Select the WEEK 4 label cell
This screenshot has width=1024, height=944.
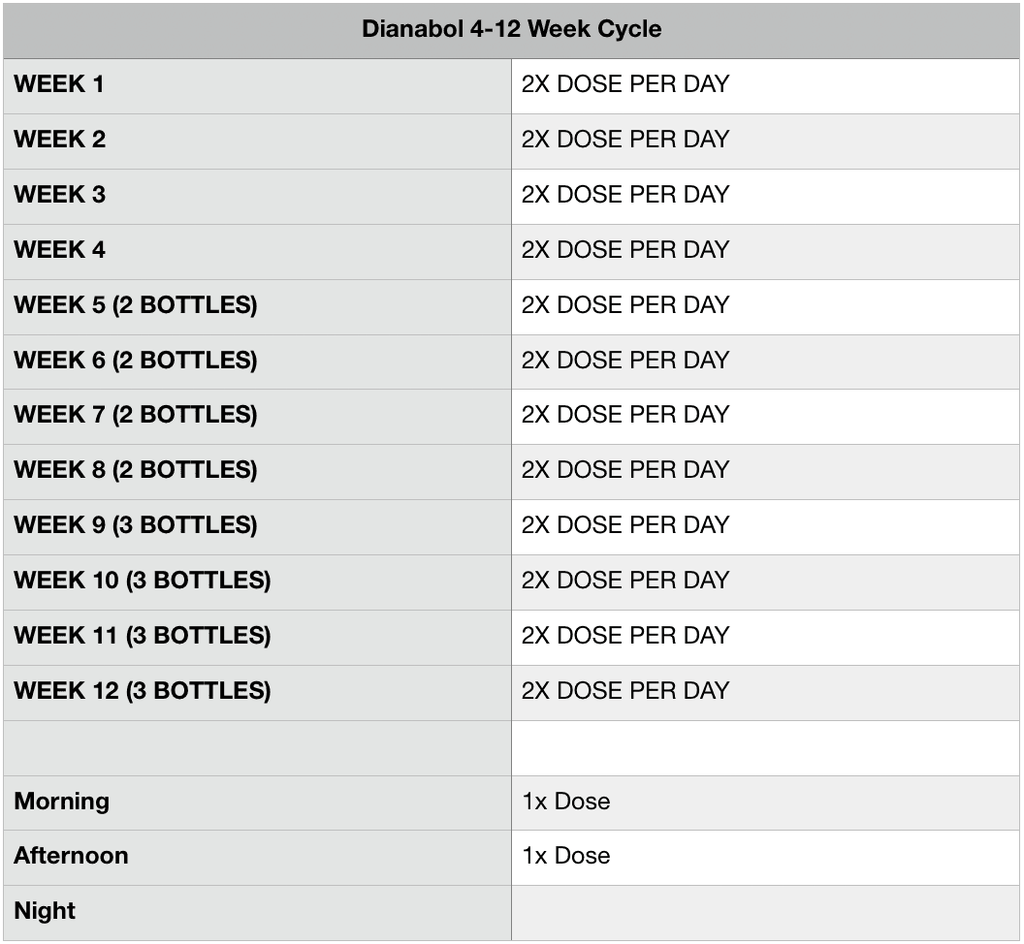tap(60, 250)
